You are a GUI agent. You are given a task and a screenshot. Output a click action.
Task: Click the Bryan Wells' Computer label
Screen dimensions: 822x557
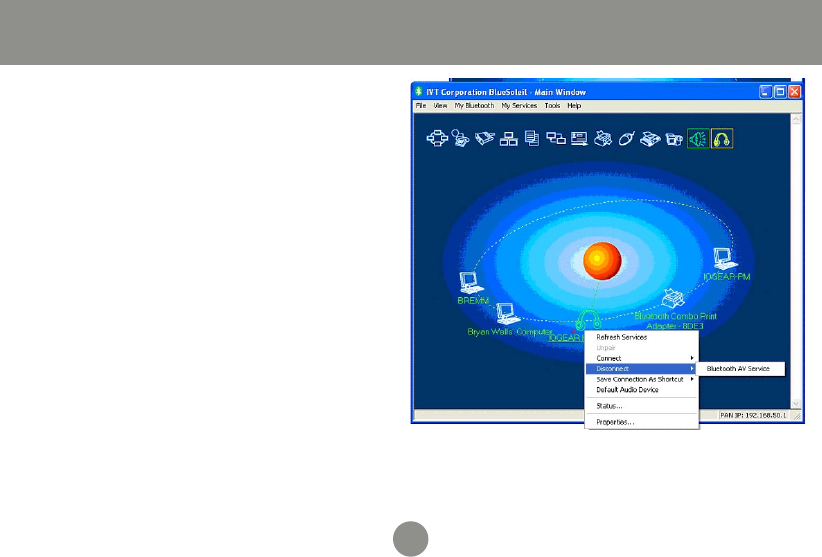[510, 332]
